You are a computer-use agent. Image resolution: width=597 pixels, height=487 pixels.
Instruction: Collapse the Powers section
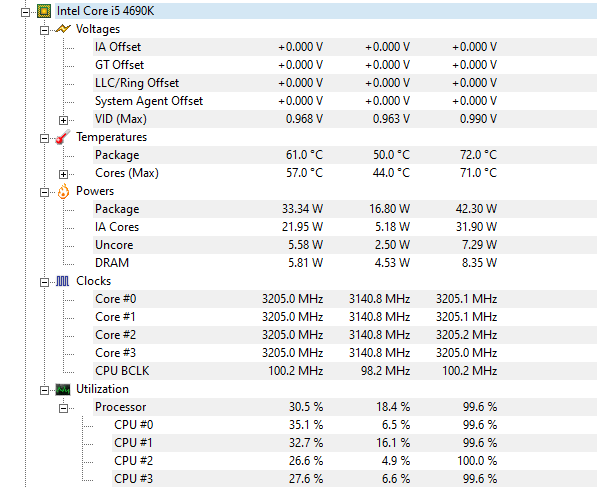point(45,192)
